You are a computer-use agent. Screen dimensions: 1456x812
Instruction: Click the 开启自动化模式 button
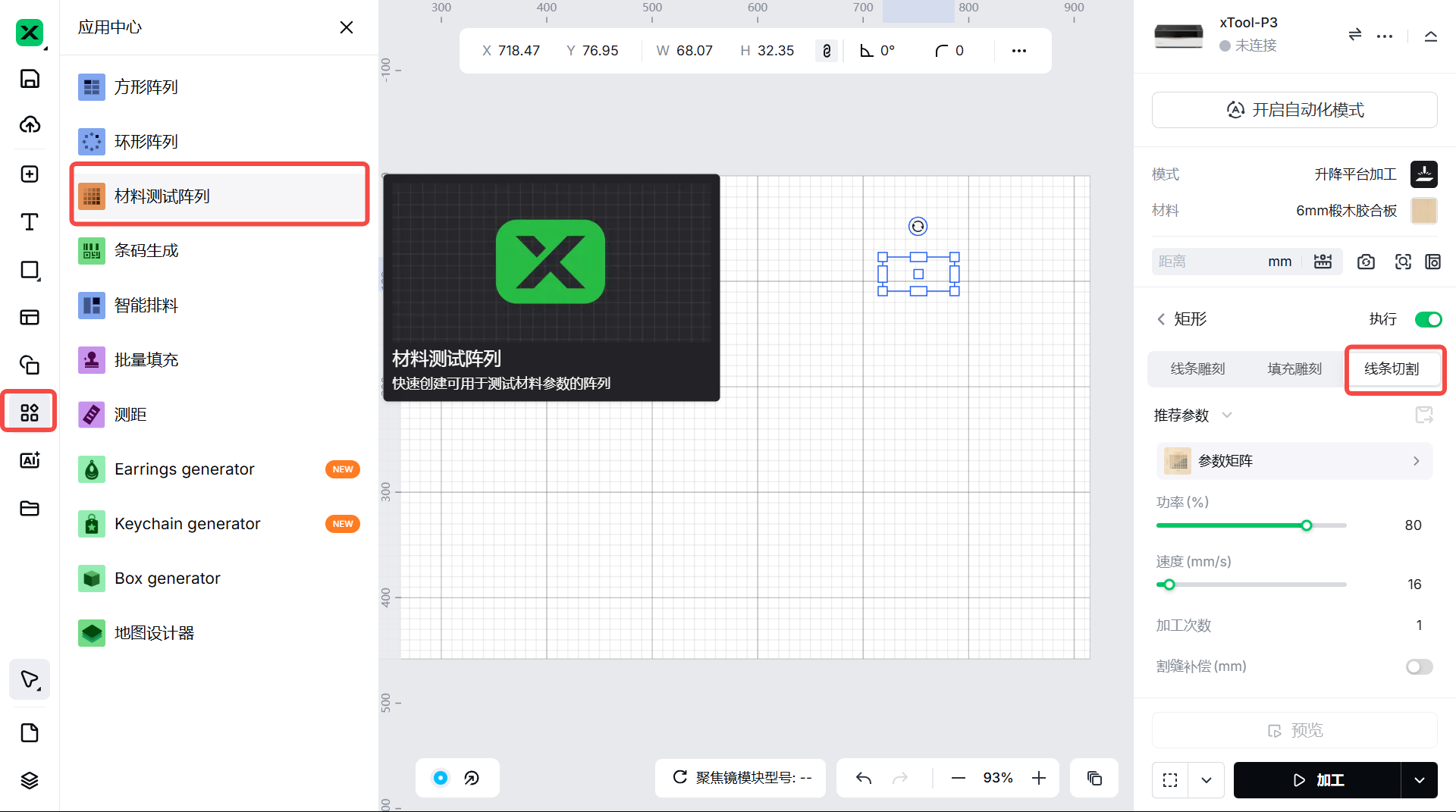tap(1294, 110)
